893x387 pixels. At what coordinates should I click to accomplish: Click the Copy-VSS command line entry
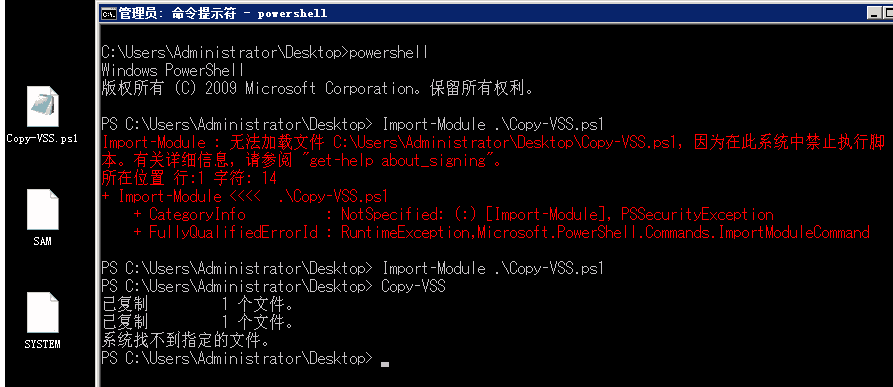[273, 286]
